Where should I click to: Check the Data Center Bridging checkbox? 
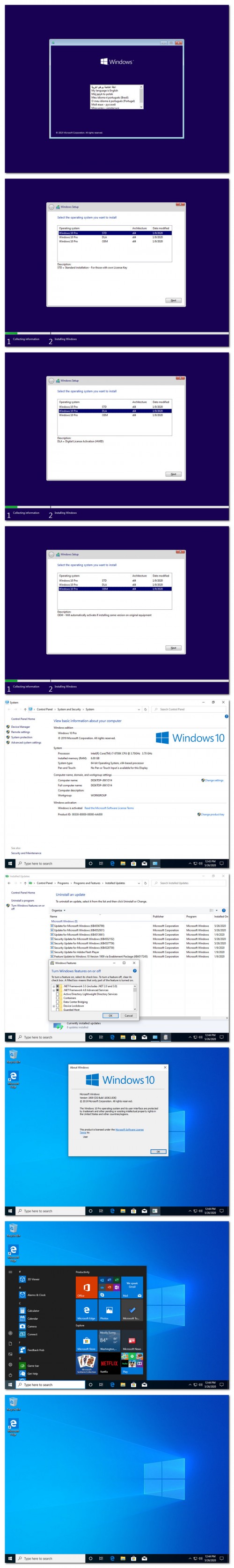58,1002
